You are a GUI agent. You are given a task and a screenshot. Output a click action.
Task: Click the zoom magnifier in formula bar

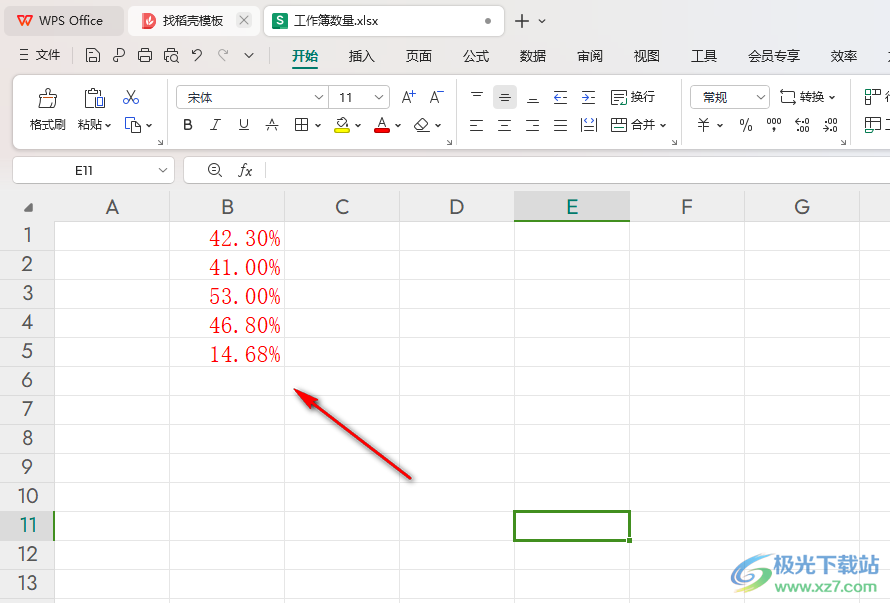[x=215, y=170]
